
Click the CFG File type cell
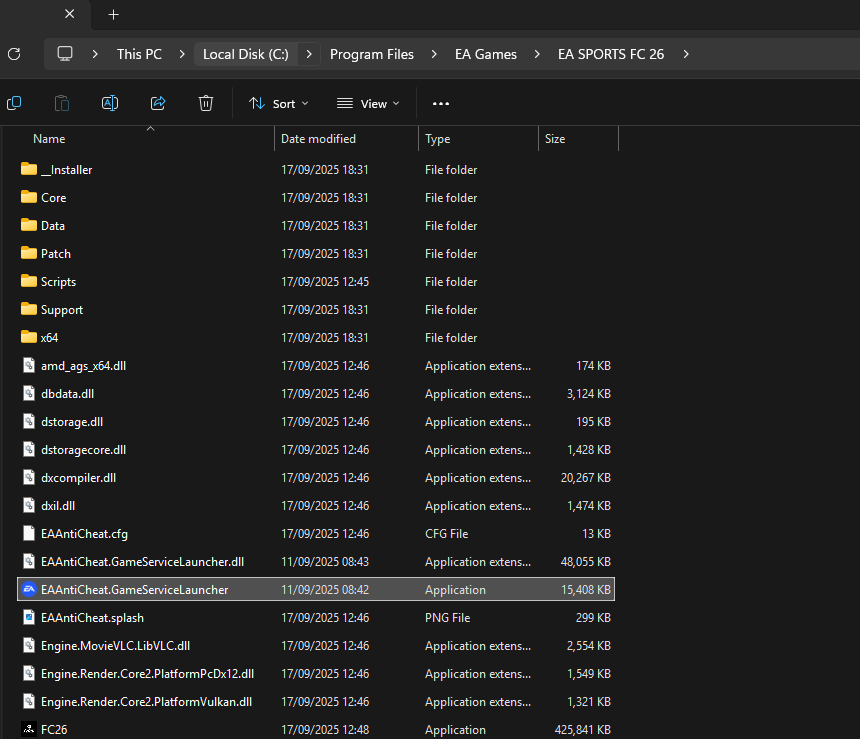coord(446,534)
